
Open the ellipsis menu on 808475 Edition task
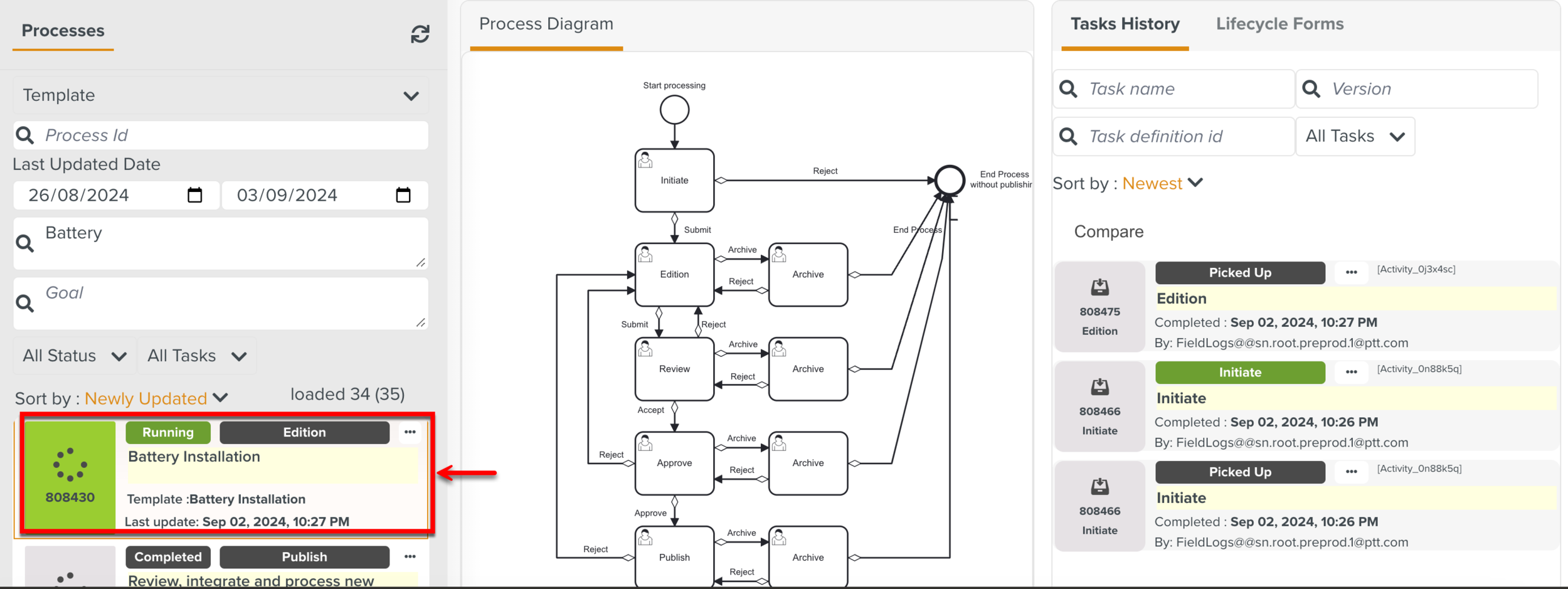1352,272
